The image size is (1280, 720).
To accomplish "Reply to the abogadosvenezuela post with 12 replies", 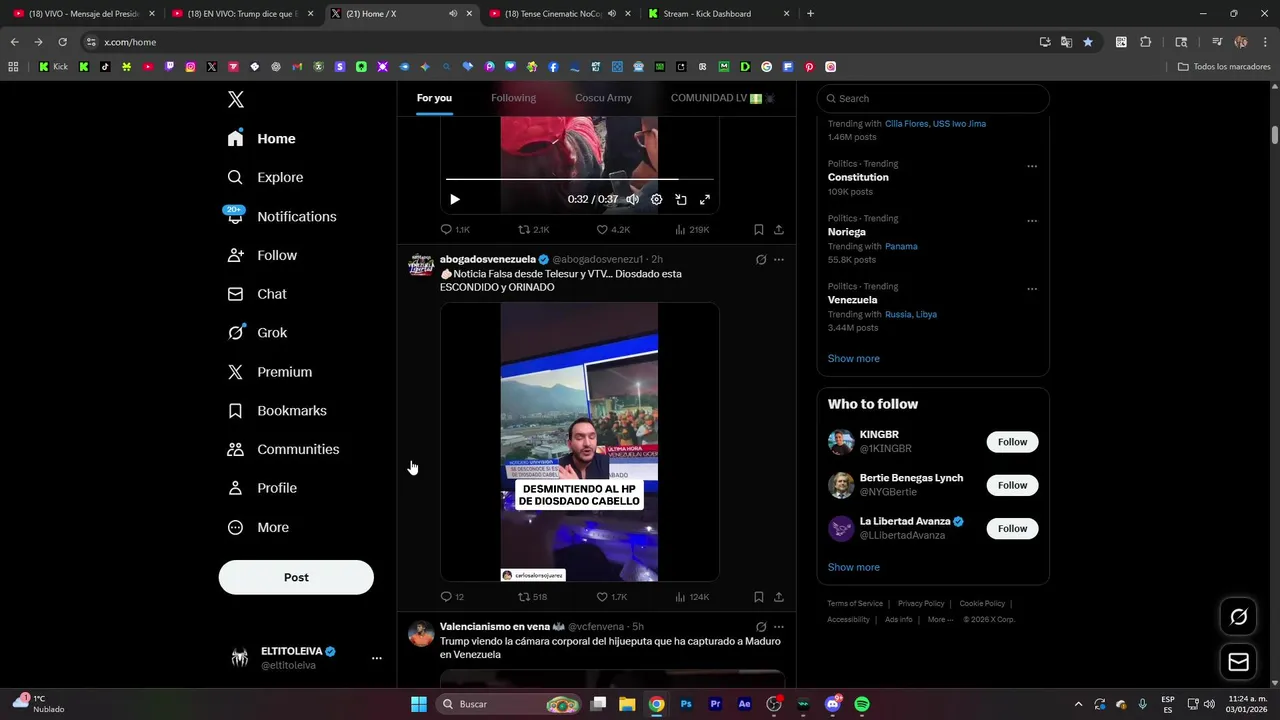I will (x=452, y=597).
